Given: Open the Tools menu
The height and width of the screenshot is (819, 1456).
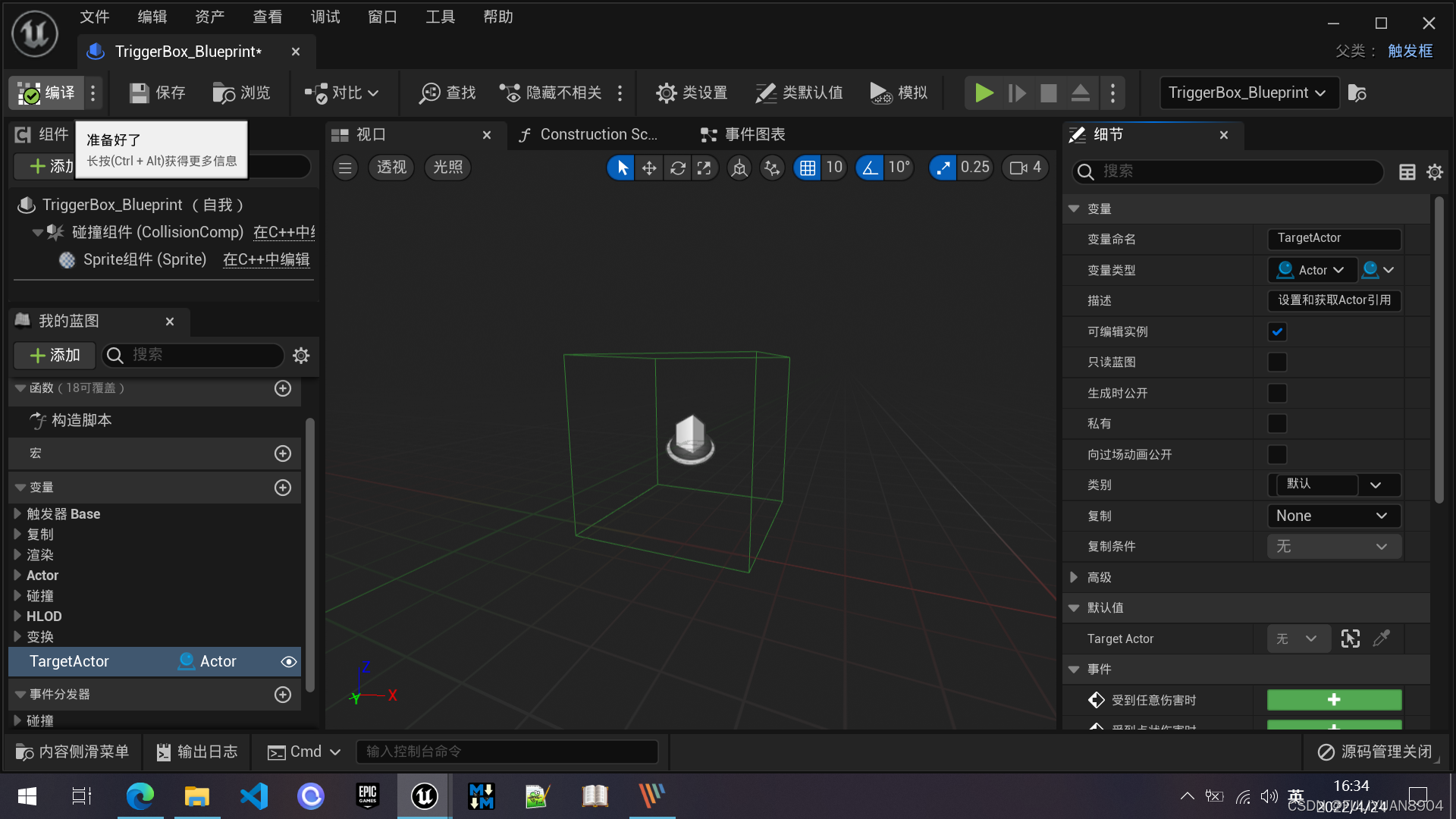Looking at the screenshot, I should tap(440, 17).
